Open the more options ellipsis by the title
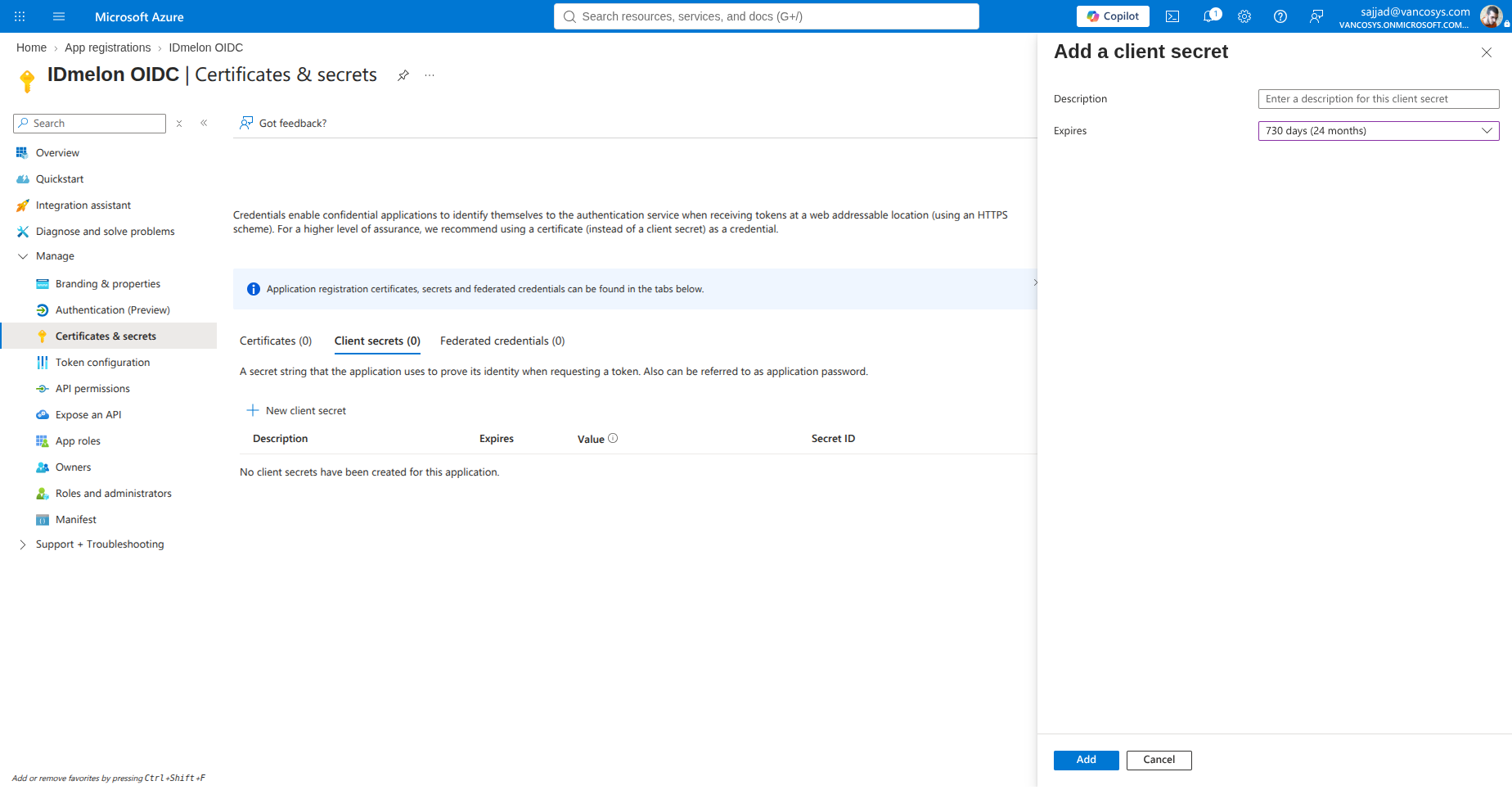This screenshot has width=1512, height=790. pyautogui.click(x=430, y=75)
